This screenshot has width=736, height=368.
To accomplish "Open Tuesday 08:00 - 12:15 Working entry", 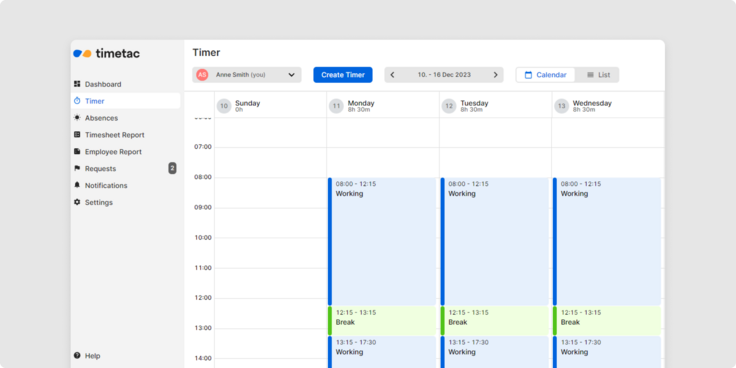I will [495, 241].
